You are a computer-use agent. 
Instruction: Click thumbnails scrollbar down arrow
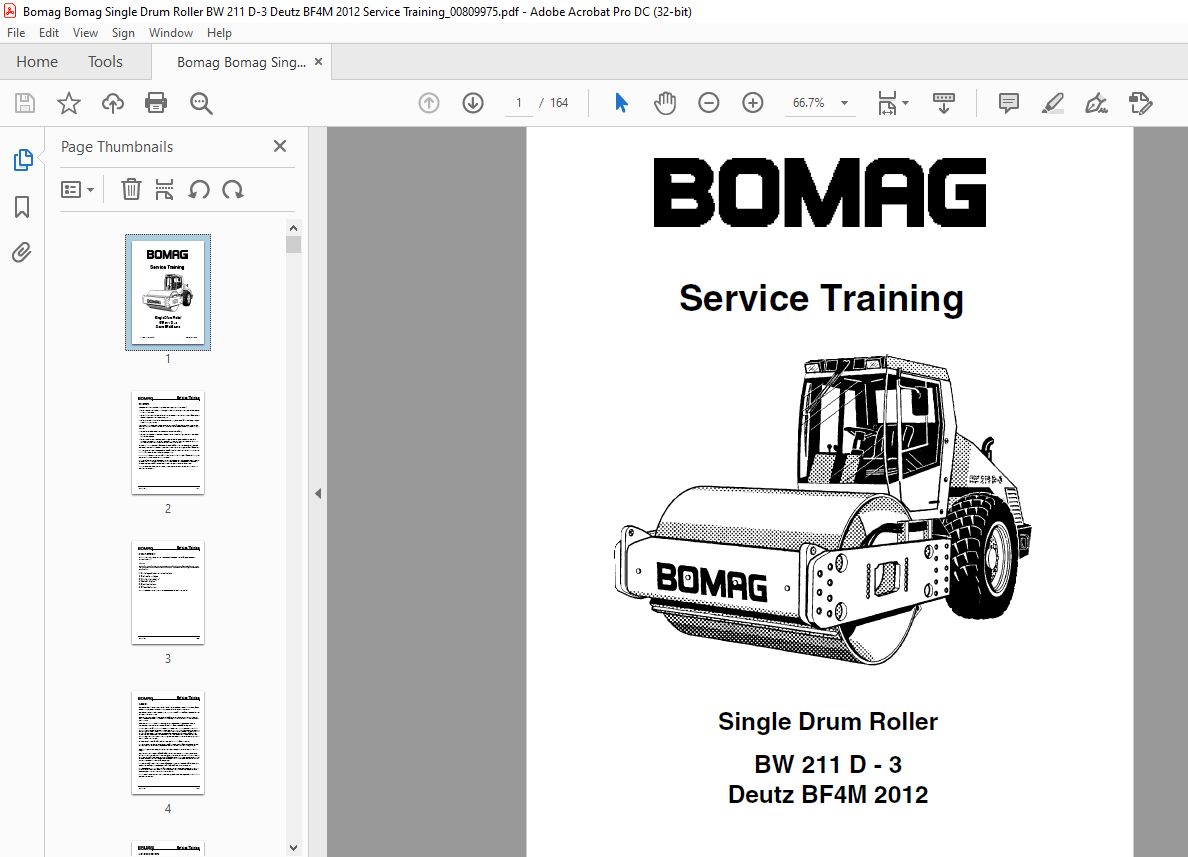click(293, 848)
